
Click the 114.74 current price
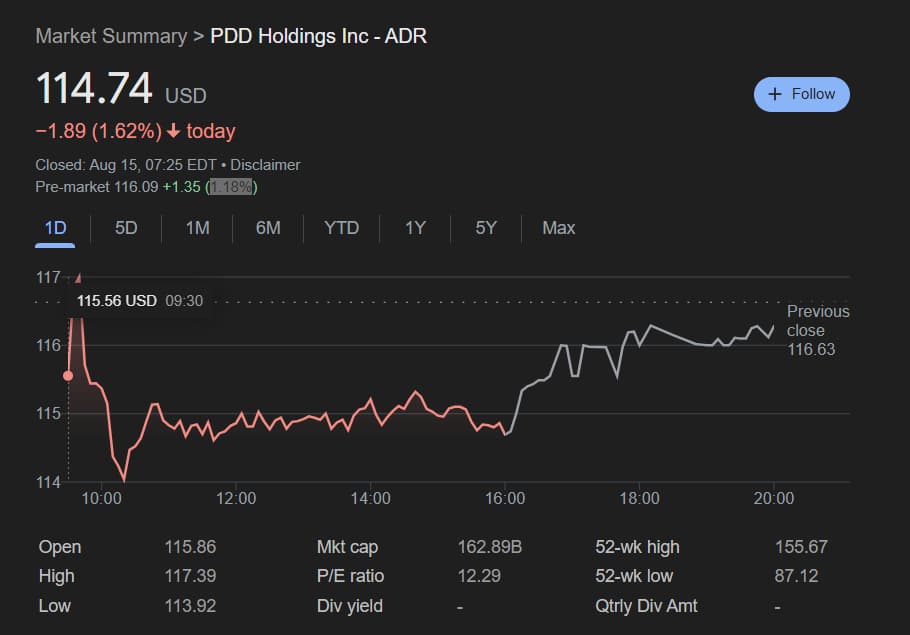[x=94, y=88]
